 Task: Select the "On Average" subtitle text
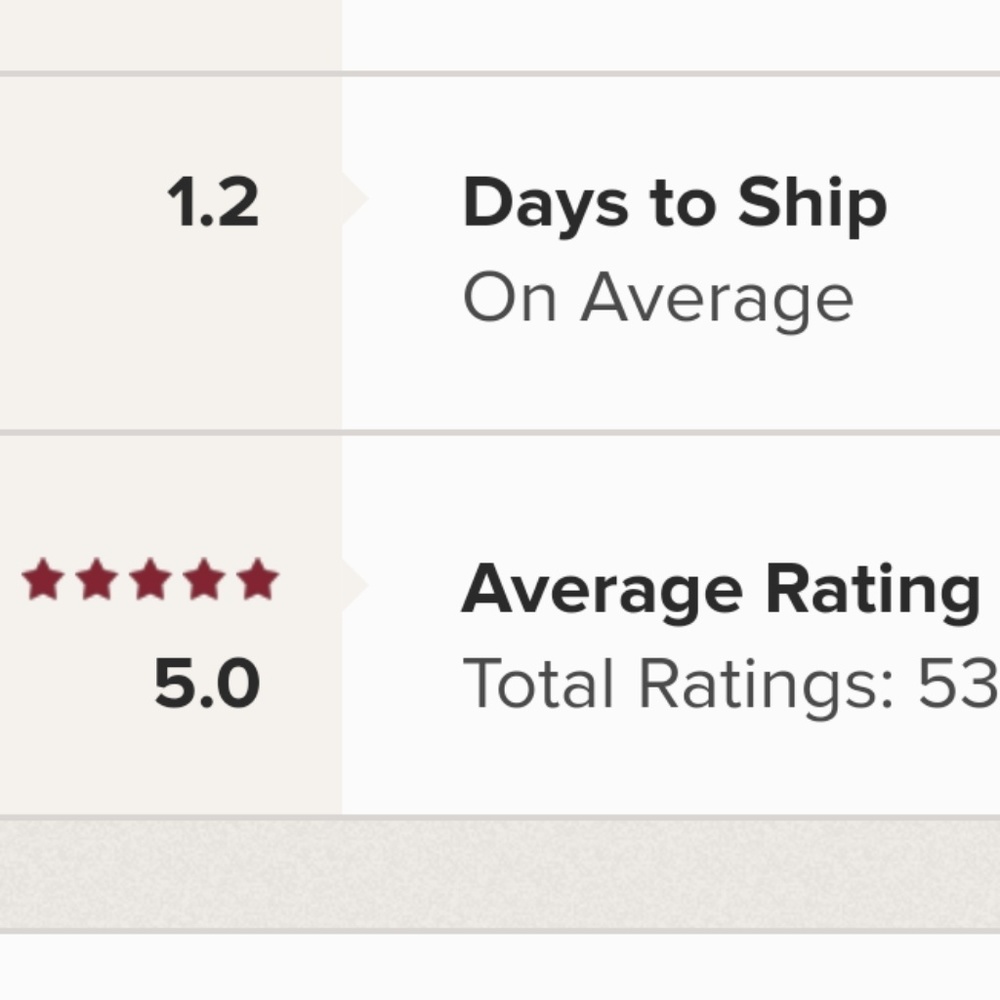657,298
